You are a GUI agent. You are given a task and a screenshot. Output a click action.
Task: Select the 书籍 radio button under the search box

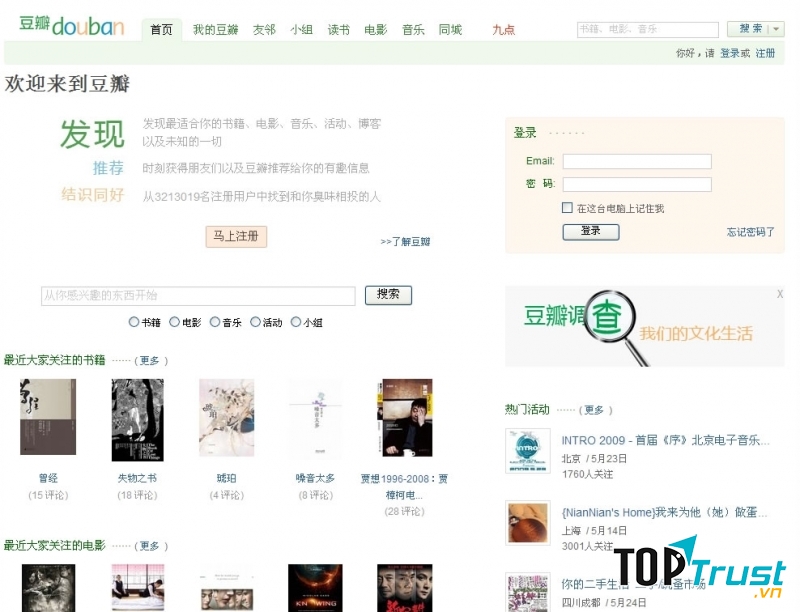tap(132, 322)
